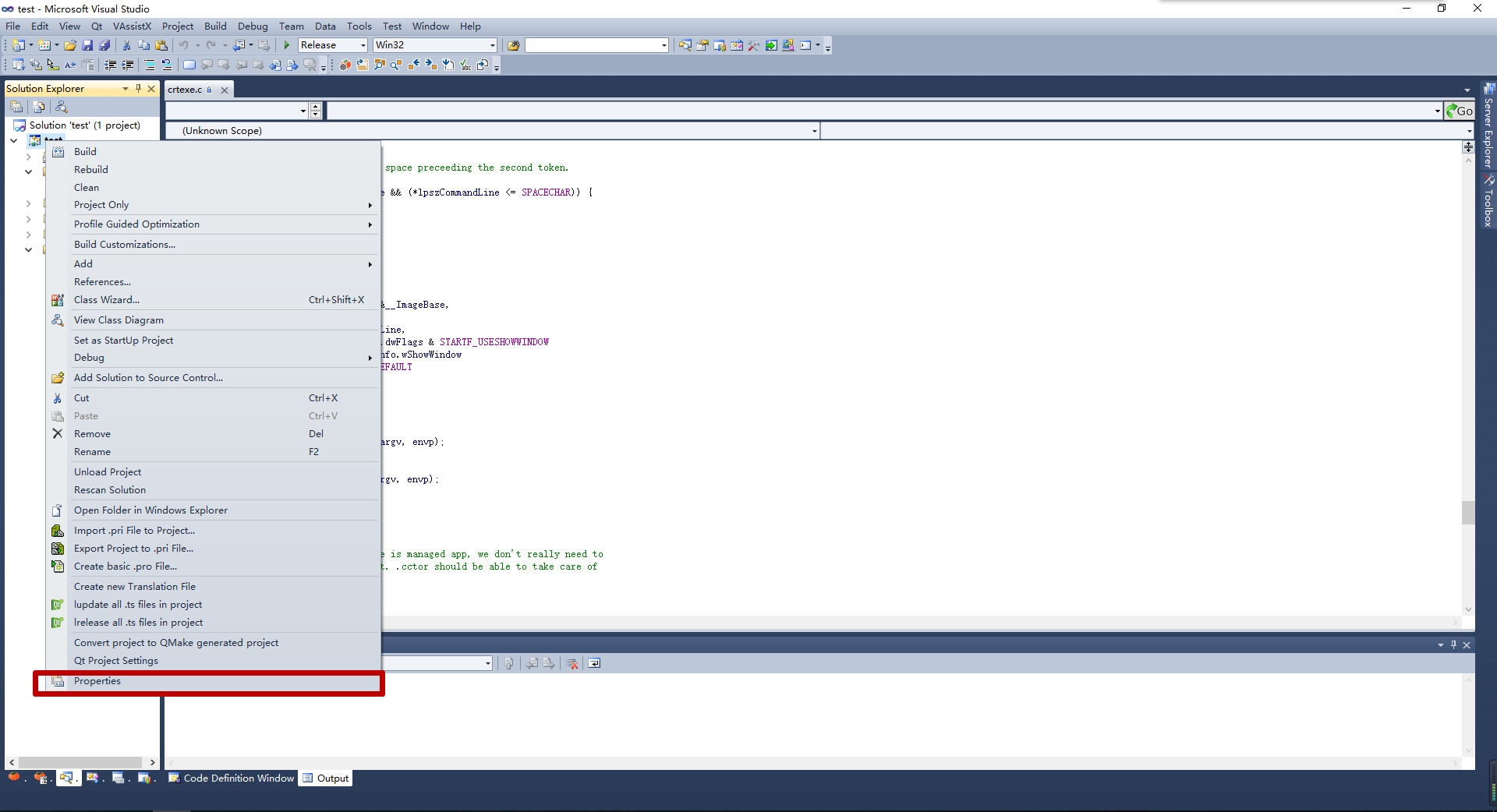
Task: Click Solution Explorer Properties toolbar icon
Action: click(x=16, y=107)
